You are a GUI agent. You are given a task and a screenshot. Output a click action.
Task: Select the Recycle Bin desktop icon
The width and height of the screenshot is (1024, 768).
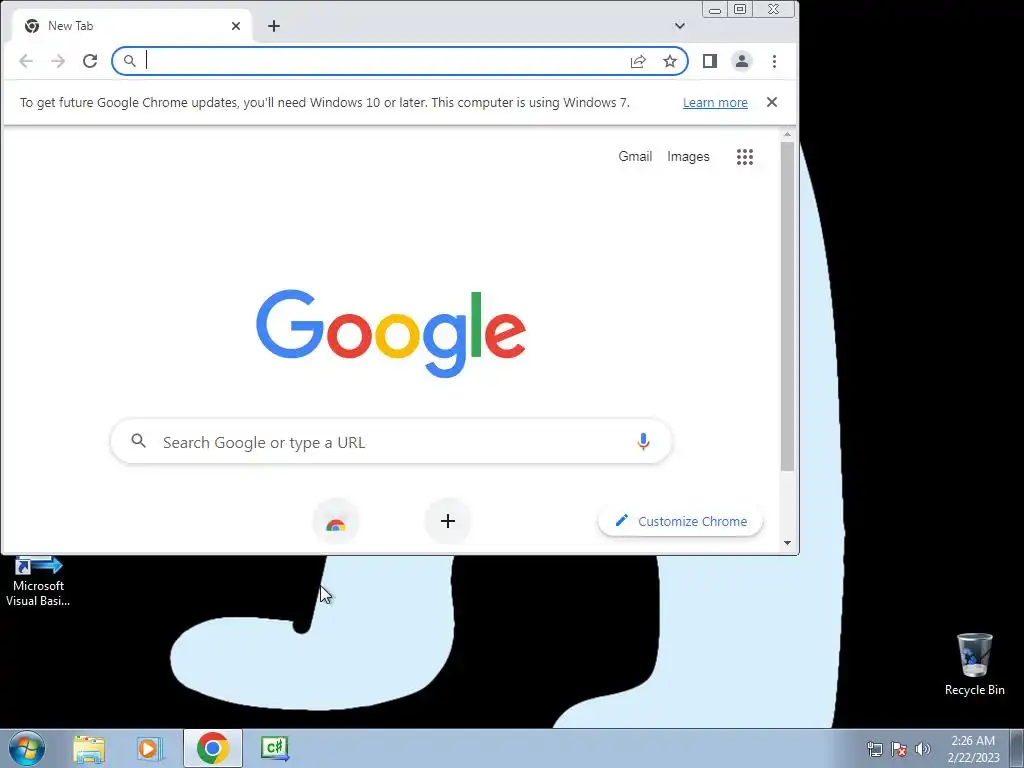(974, 665)
